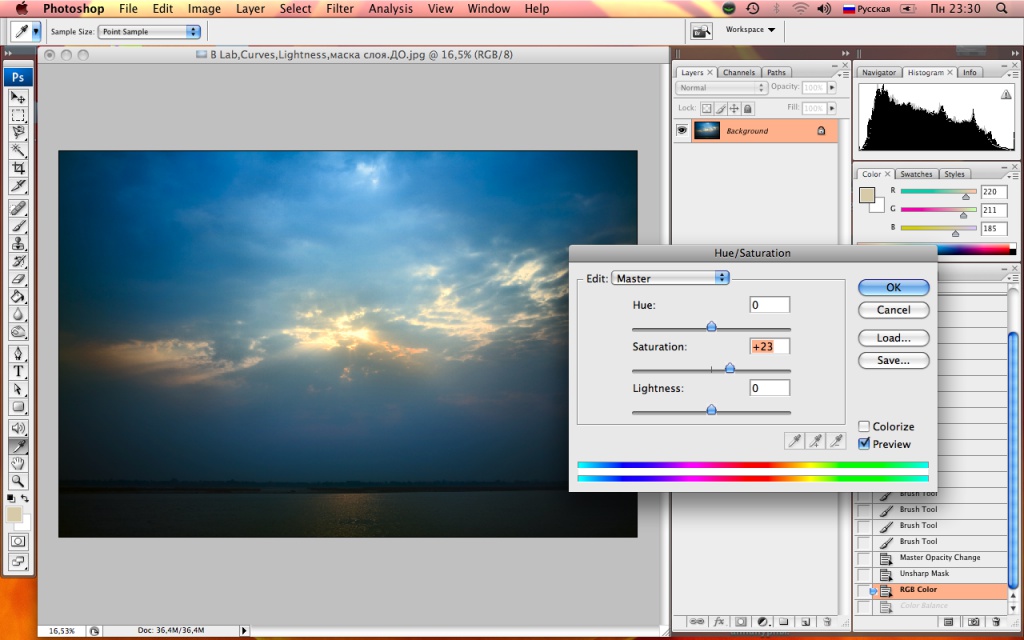The width and height of the screenshot is (1024, 640).
Task: Pick the Hand tool in the toolbox
Action: (x=18, y=464)
